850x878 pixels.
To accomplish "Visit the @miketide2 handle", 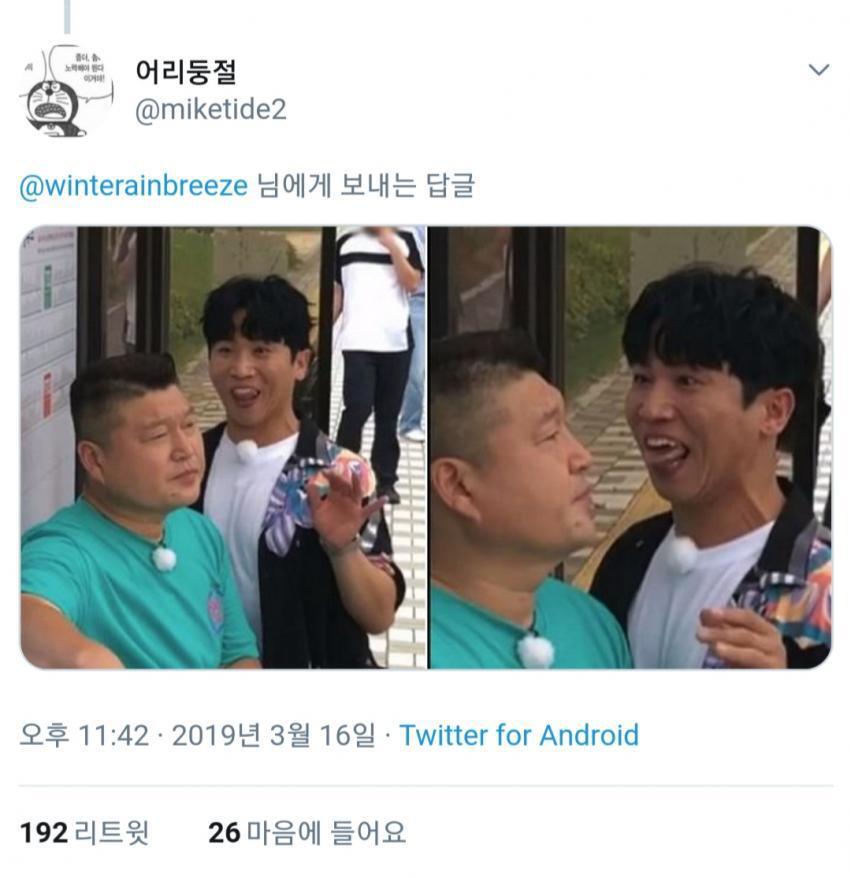I will click(x=211, y=109).
